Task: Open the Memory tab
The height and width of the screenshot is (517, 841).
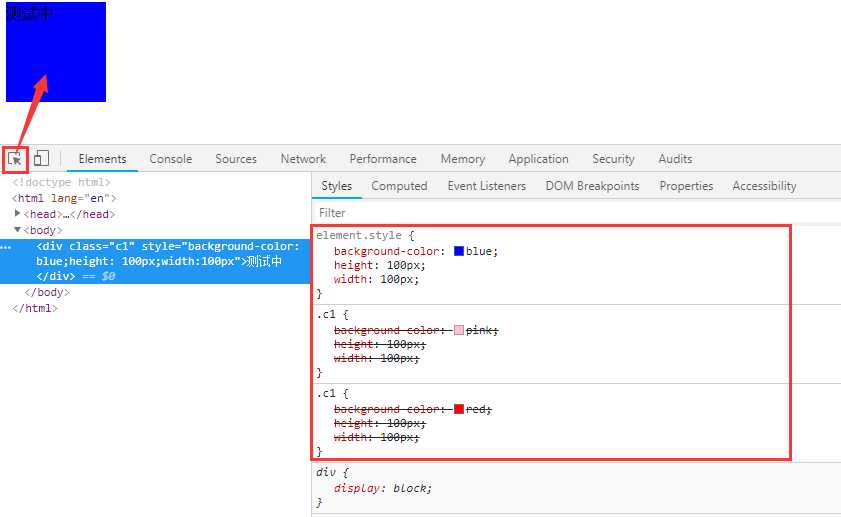Action: 462,159
